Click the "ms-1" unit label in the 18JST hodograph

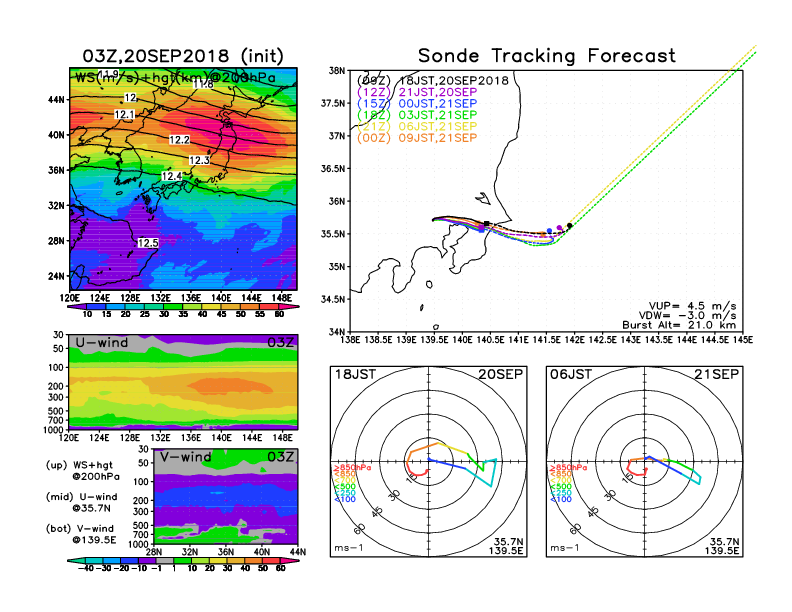[349, 548]
